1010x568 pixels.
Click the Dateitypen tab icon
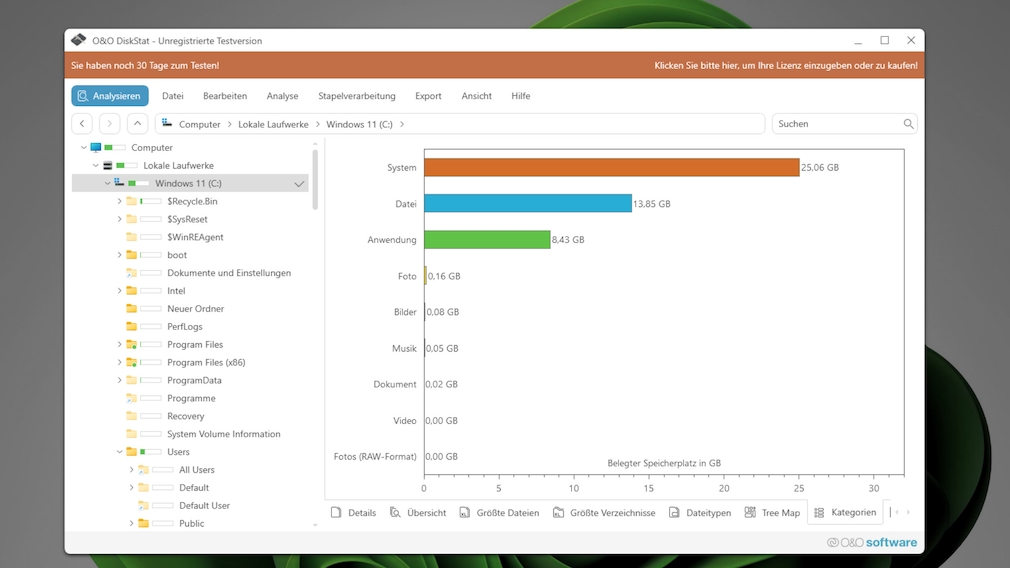coord(674,513)
